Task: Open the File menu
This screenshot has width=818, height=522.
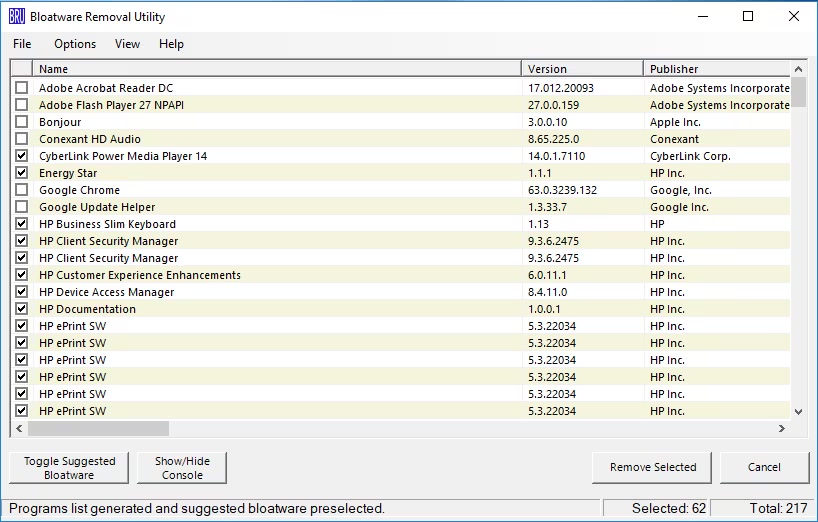Action: pos(22,44)
